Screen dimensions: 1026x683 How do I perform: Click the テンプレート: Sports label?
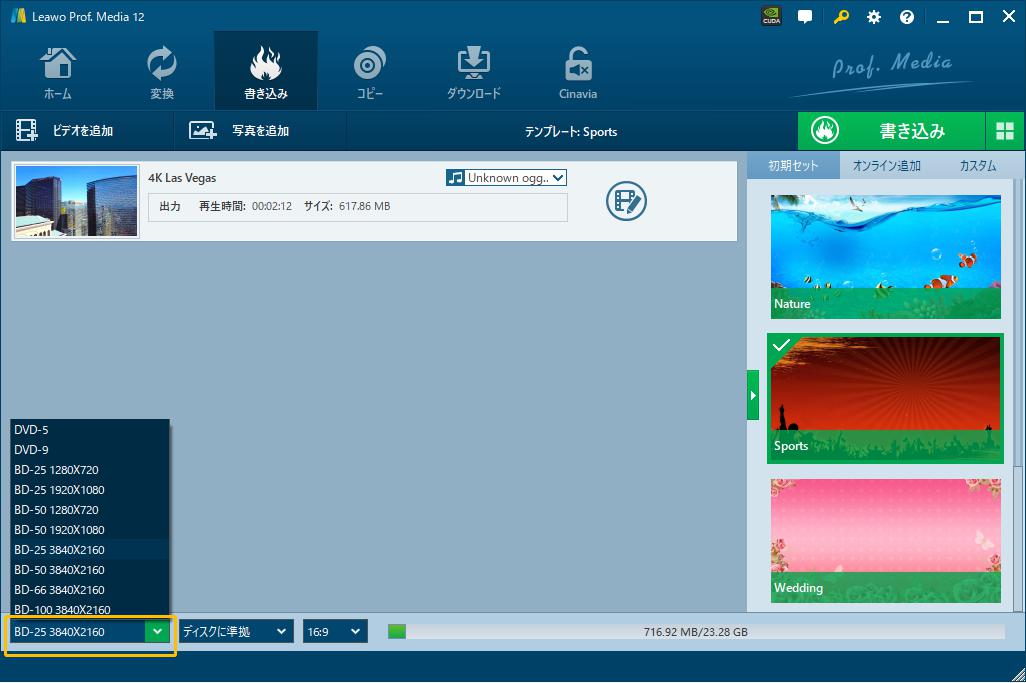click(571, 131)
